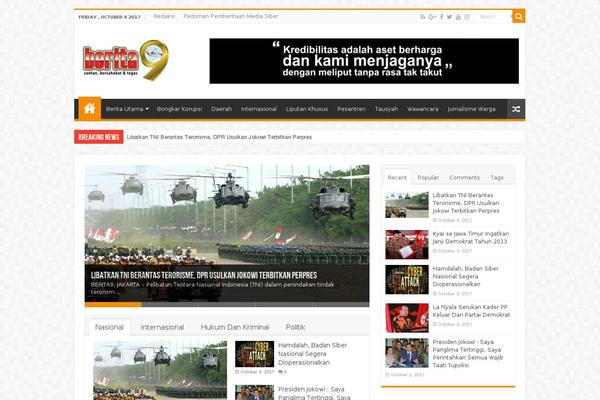Click comment count icon under Hamdalah article
Viewport: 600px width, 400px height.
point(282,372)
